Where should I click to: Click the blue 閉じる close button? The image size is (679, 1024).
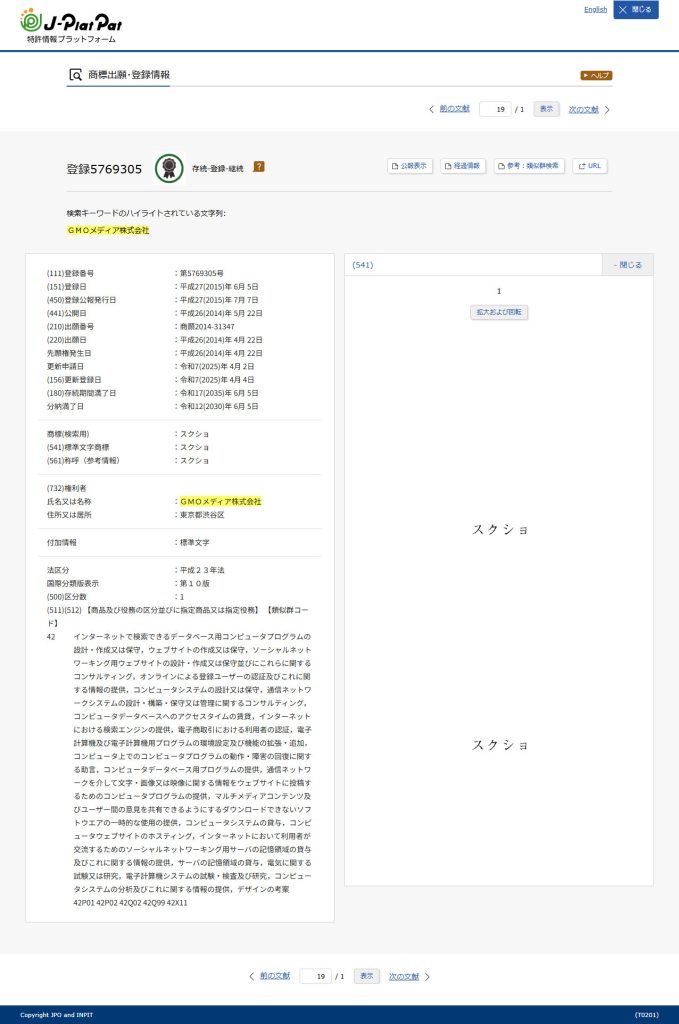click(636, 10)
